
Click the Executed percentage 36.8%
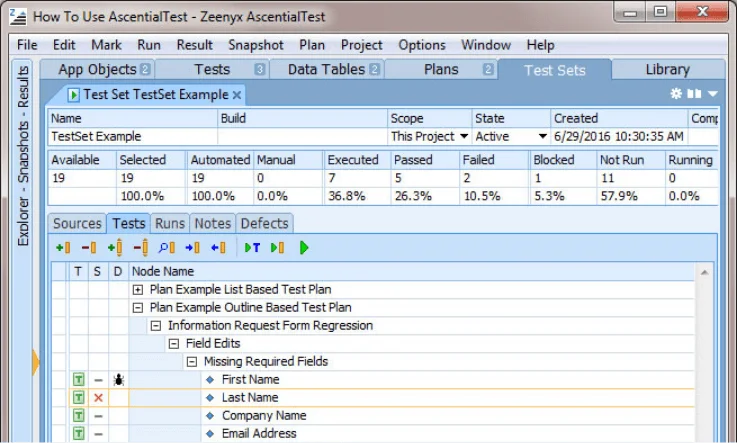click(346, 196)
